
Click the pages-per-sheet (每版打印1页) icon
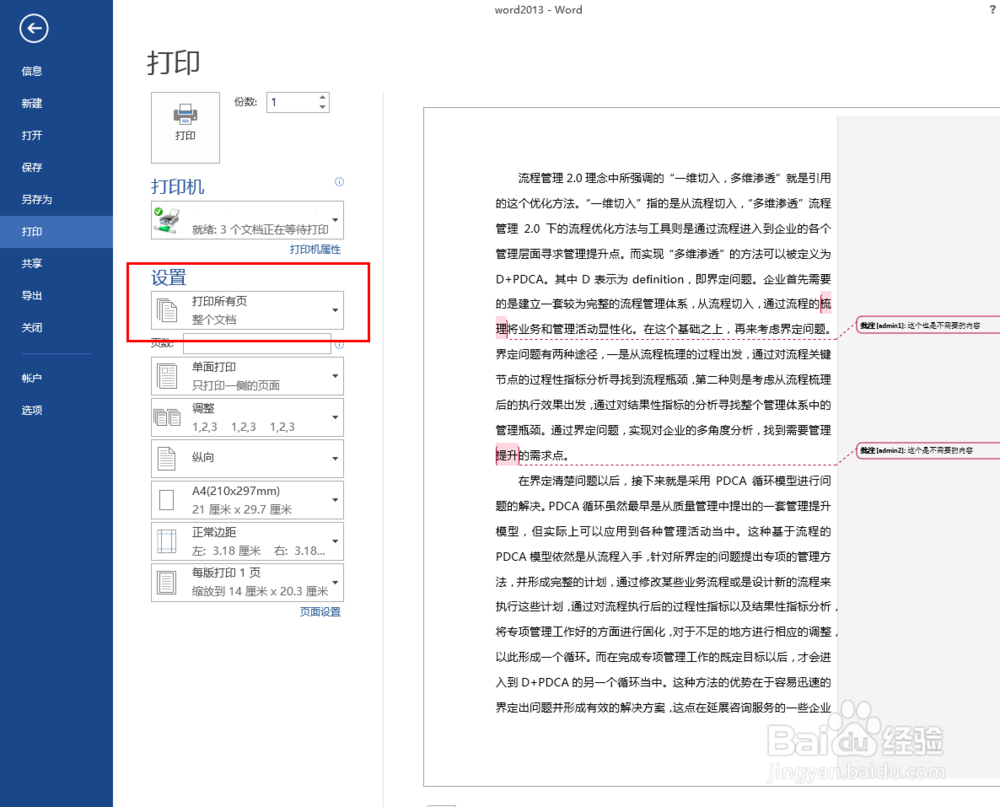pyautogui.click(x=167, y=582)
